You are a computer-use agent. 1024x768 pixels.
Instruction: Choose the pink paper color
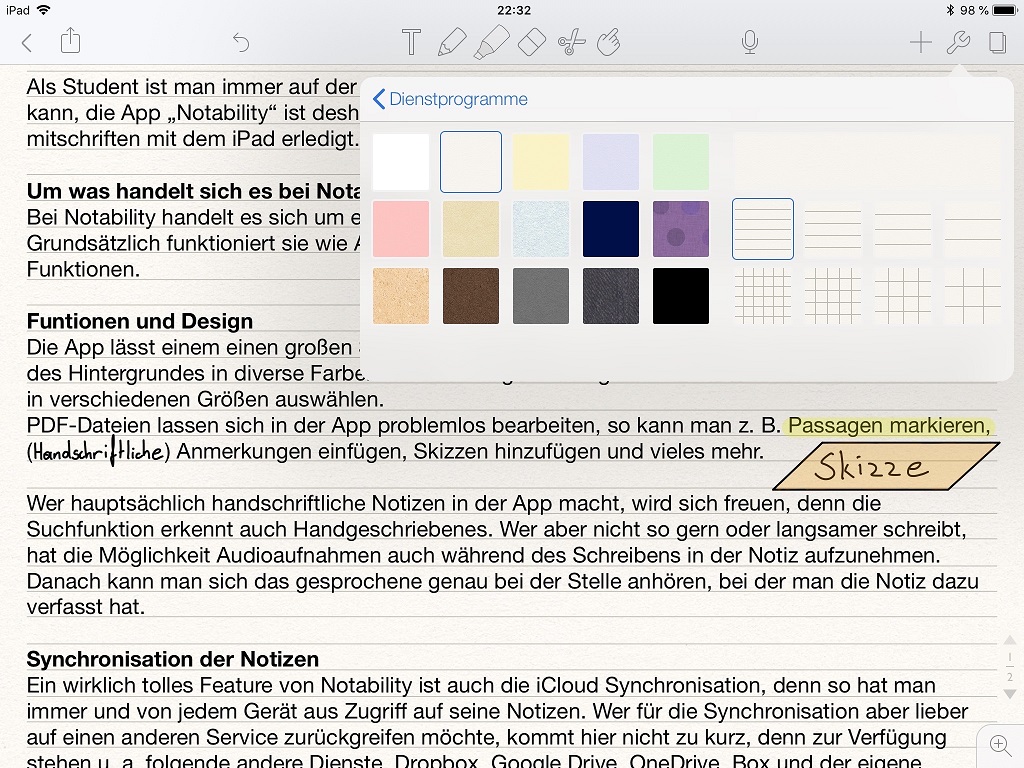click(401, 229)
